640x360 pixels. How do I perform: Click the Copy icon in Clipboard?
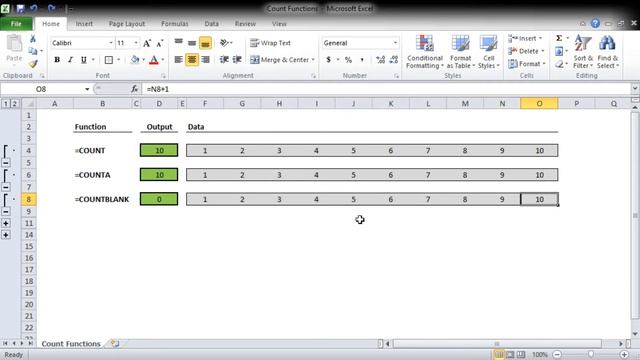pyautogui.click(x=33, y=51)
